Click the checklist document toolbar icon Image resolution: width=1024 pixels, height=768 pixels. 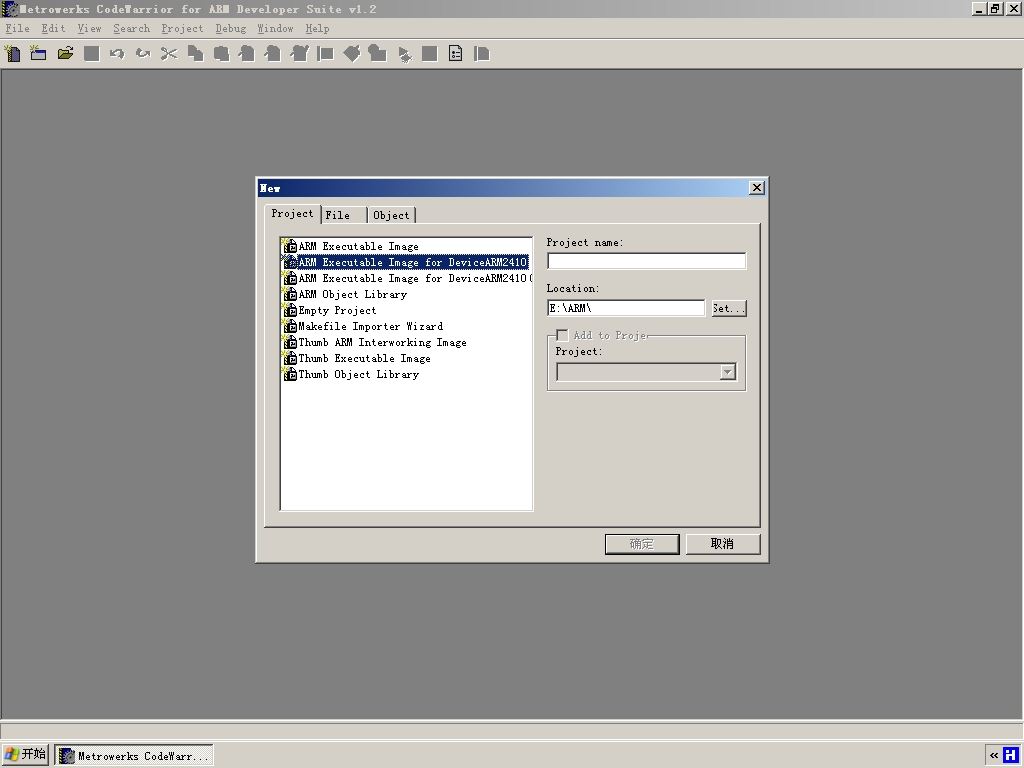tap(455, 54)
